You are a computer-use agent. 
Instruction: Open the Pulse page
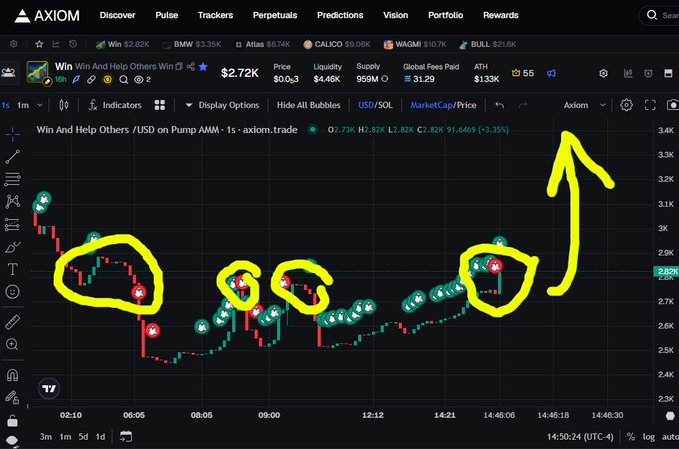click(x=167, y=15)
